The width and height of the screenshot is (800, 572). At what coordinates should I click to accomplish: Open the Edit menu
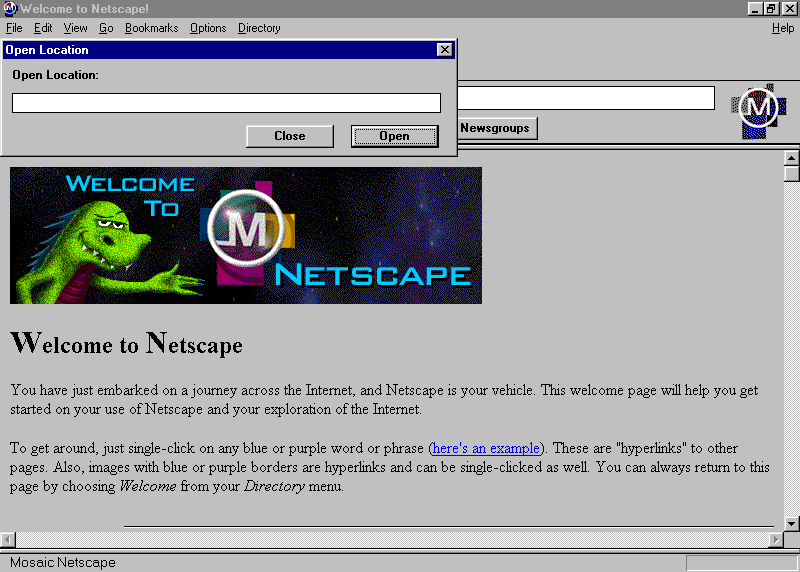tap(43, 28)
